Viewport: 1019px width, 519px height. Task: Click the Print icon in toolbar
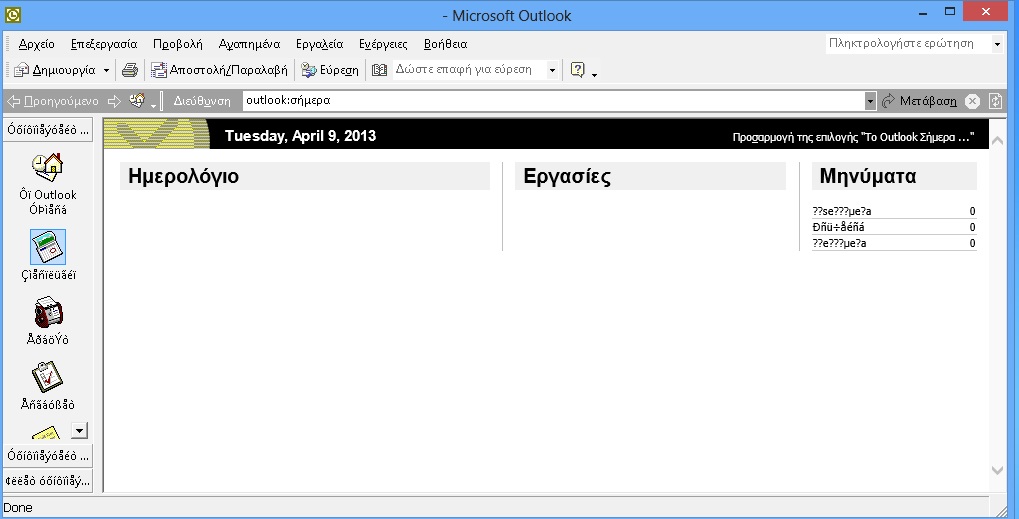coord(130,70)
